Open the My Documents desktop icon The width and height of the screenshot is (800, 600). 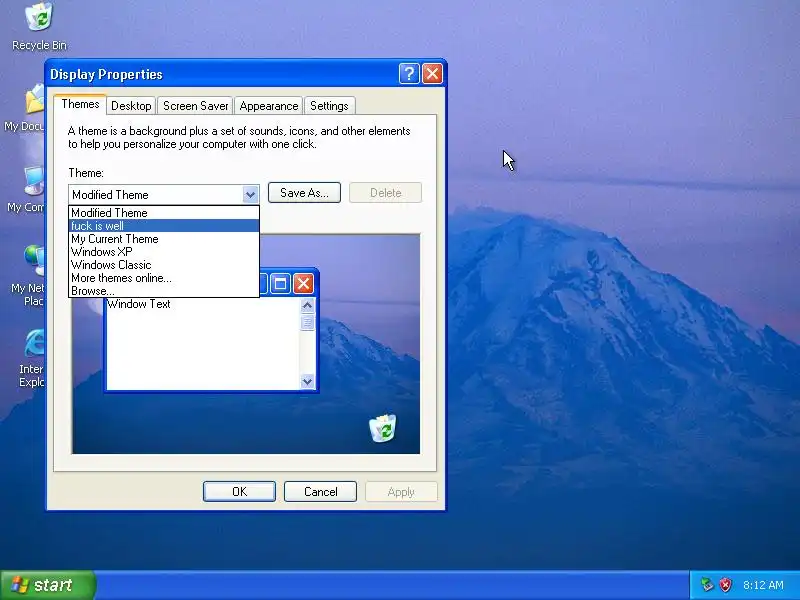click(26, 108)
